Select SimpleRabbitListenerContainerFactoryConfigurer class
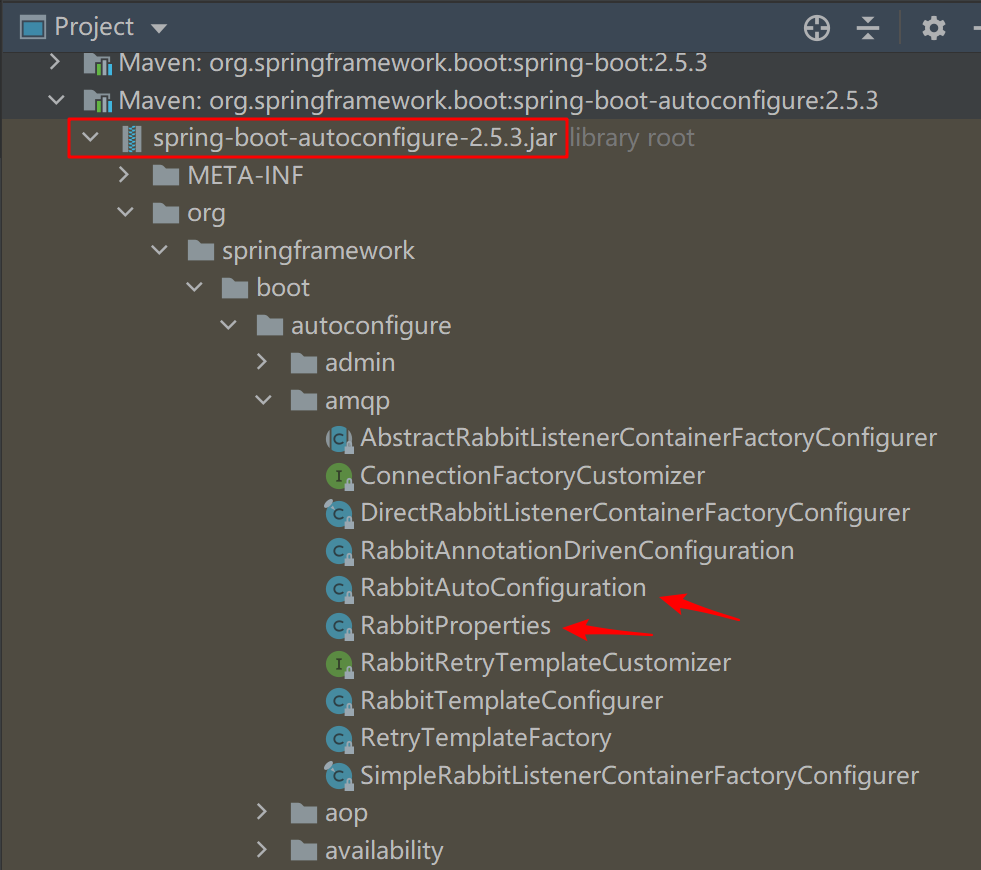Viewport: 981px width, 870px height. 639,776
